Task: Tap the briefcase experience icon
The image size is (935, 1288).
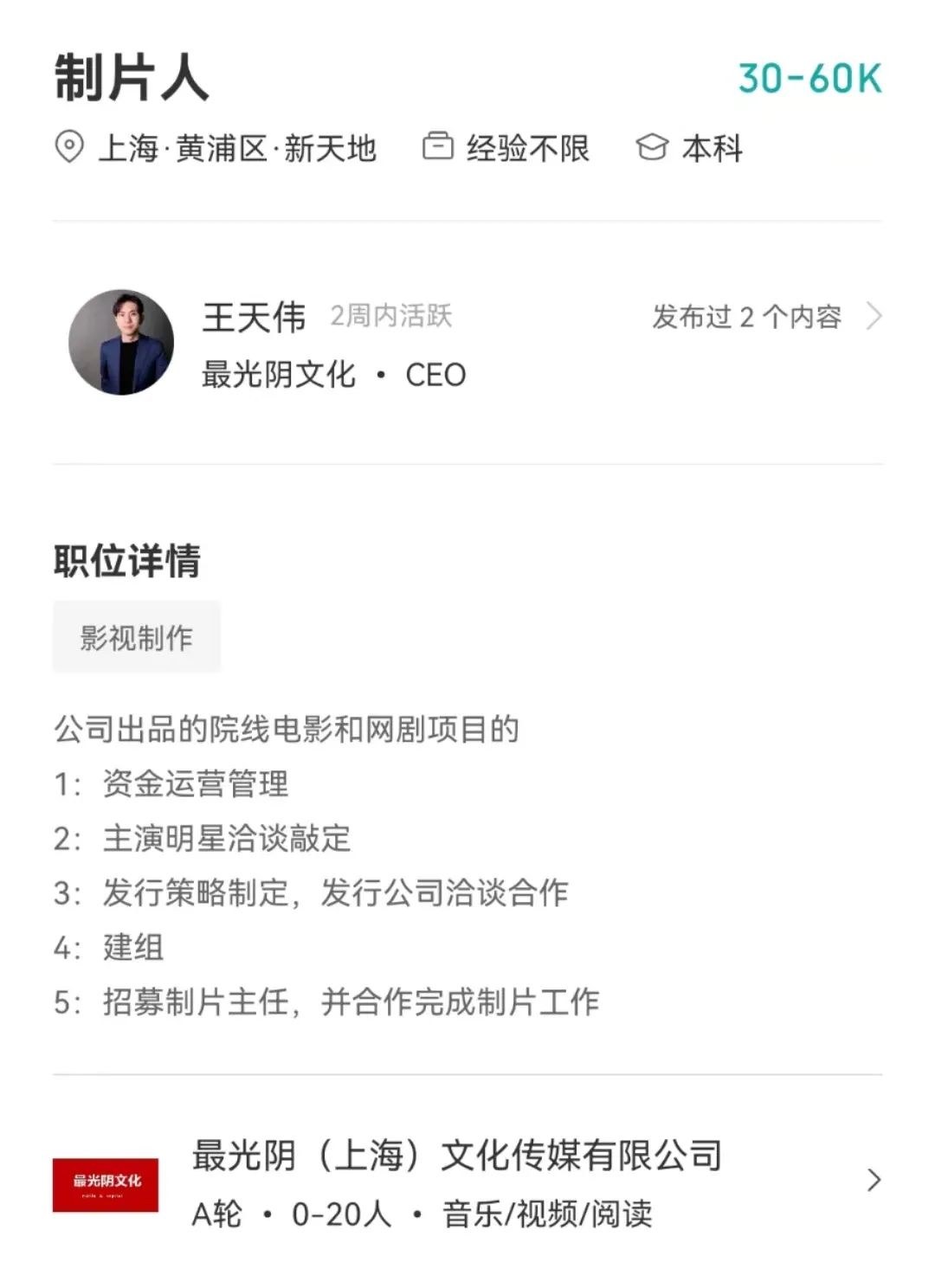Action: pos(438,146)
